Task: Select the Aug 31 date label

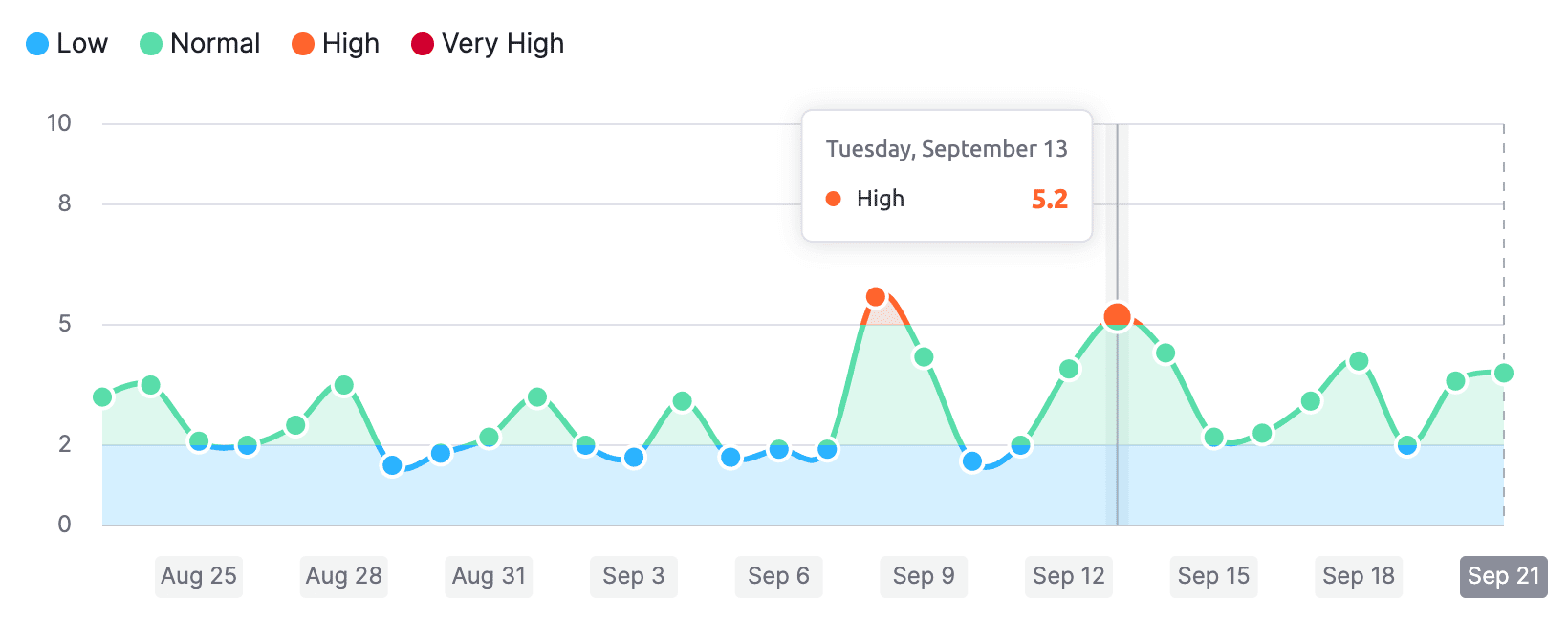Action: [x=489, y=576]
